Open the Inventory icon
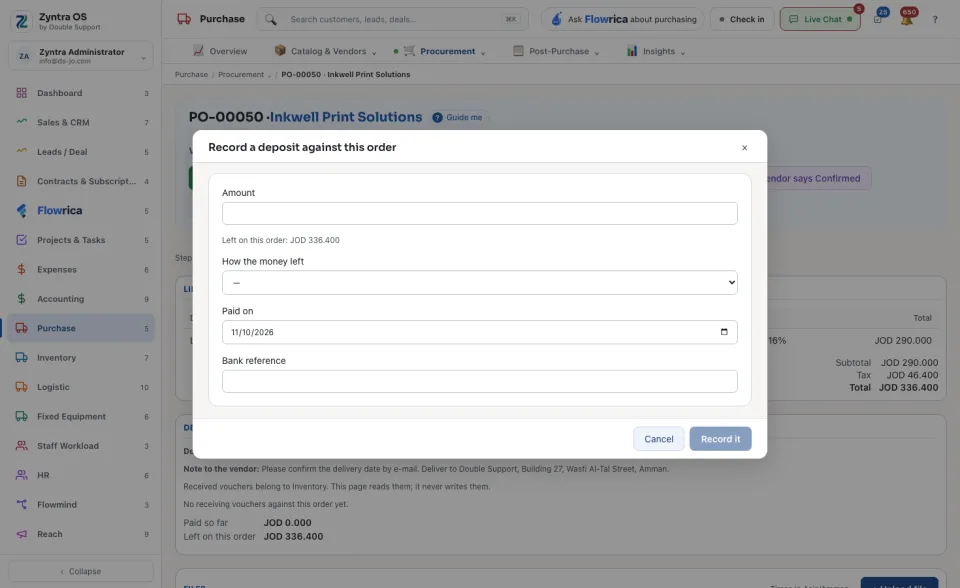Screen dimensions: 960x588 [x=21, y=357]
